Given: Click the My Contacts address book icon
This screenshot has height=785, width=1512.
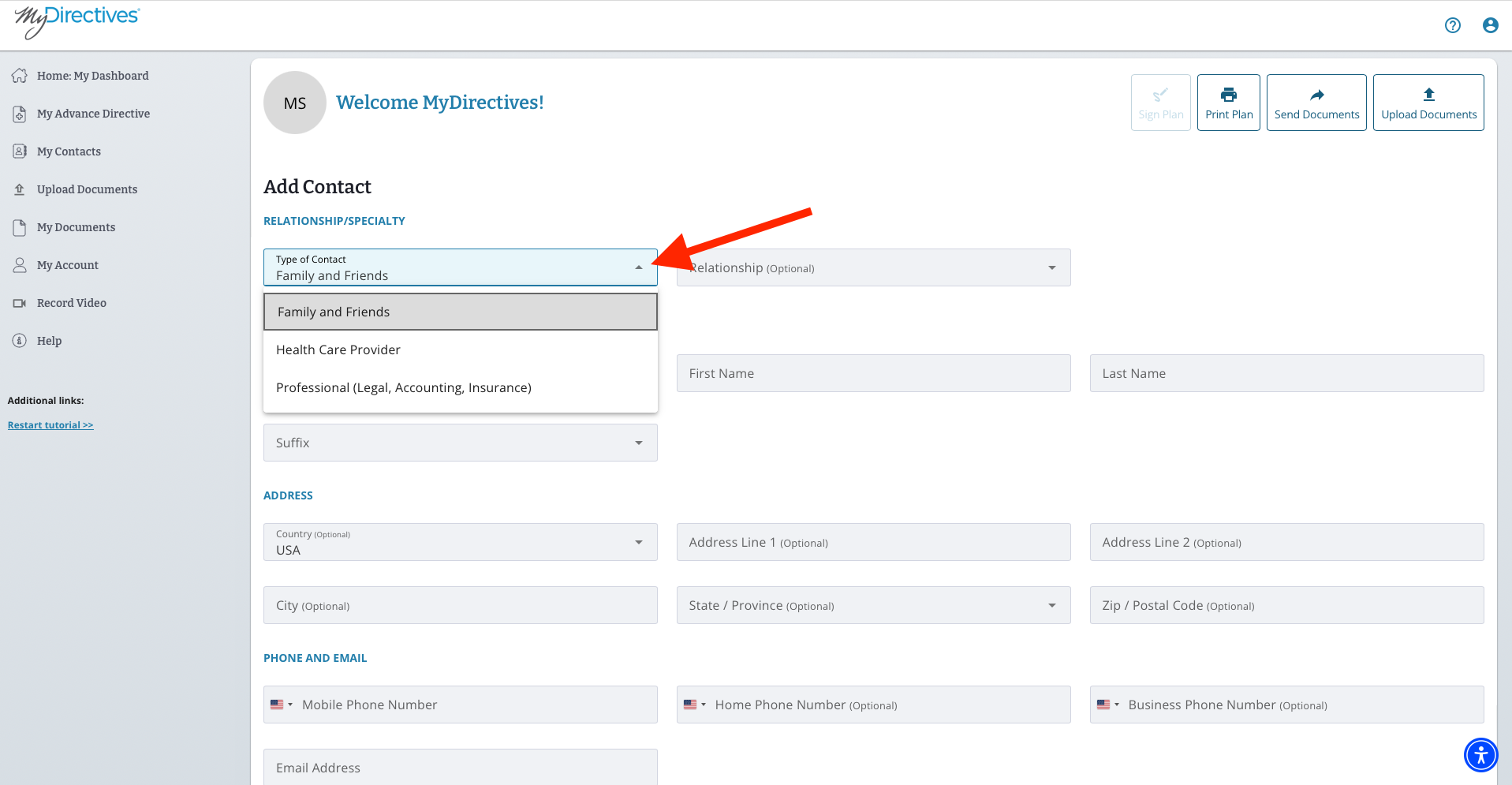Looking at the screenshot, I should click(20, 151).
